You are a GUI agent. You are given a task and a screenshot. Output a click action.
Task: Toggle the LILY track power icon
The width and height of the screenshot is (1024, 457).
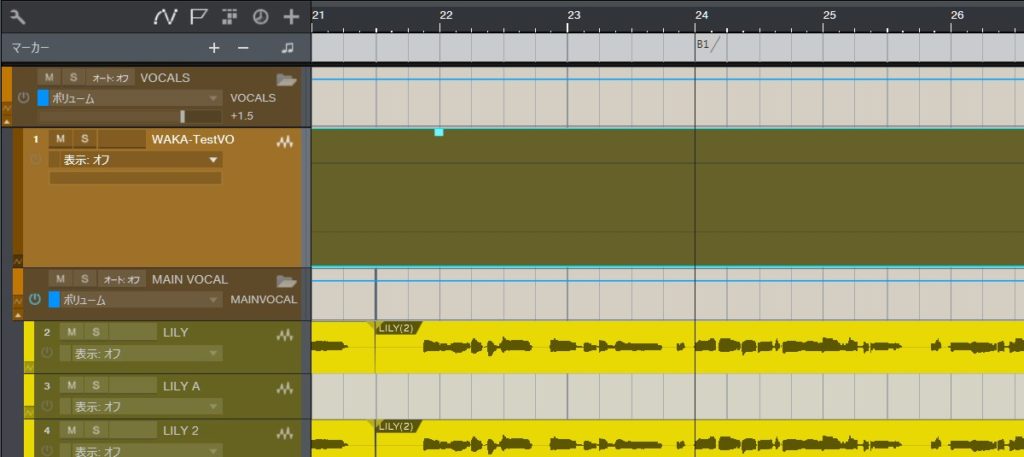[46, 353]
